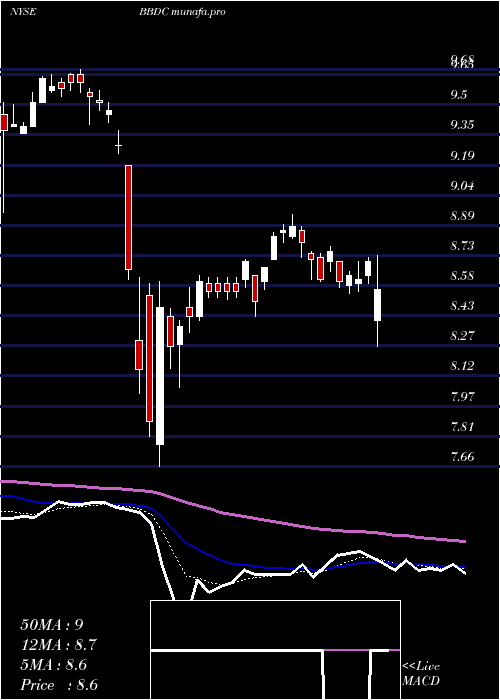Select the 8.27 price level label
Viewport: 500px width, 700px height.
(x=462, y=336)
